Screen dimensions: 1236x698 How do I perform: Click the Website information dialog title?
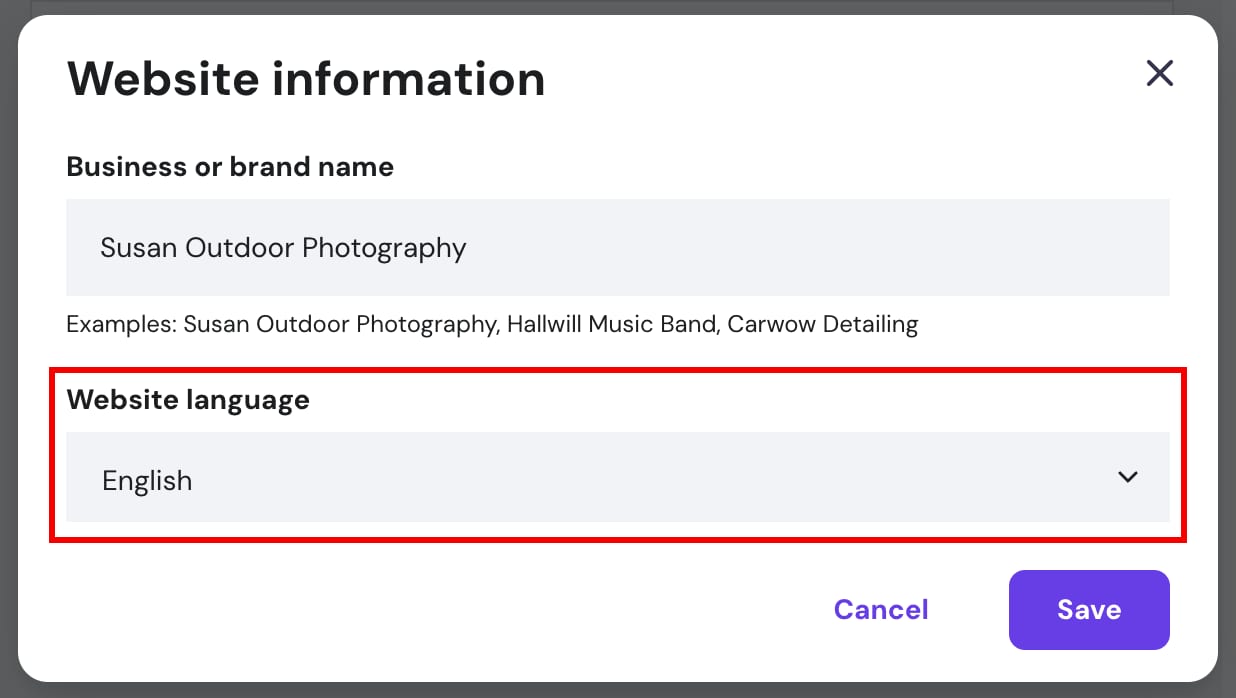(x=305, y=78)
